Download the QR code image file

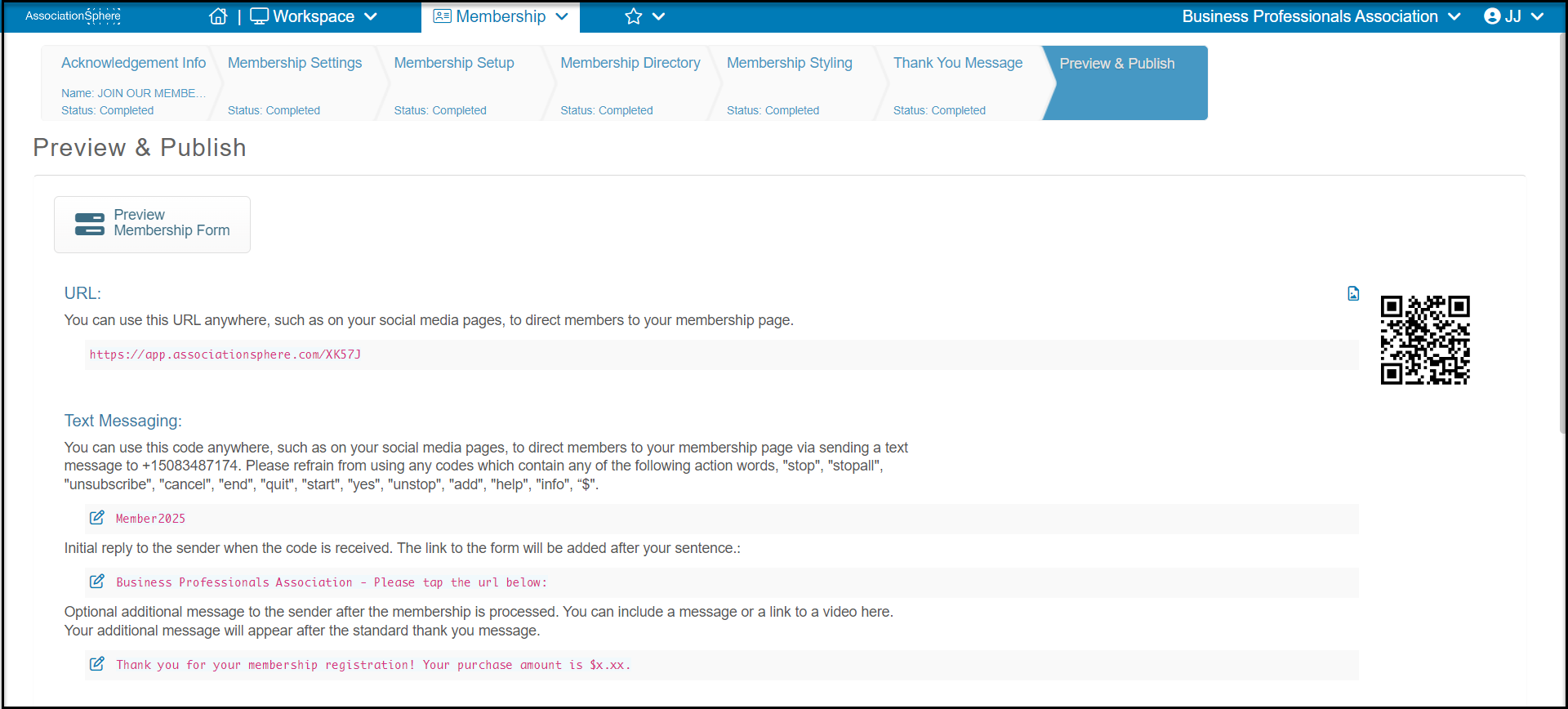(1353, 293)
